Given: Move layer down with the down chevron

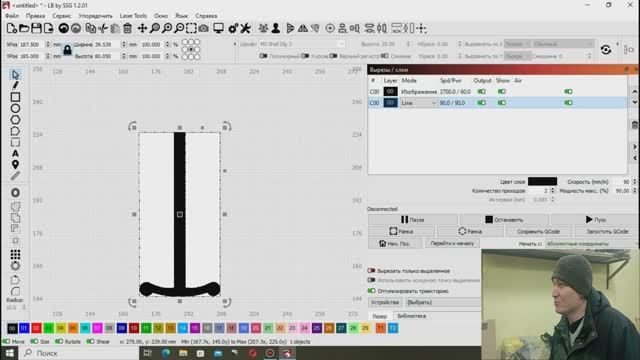Looking at the screenshot, I should [635, 102].
